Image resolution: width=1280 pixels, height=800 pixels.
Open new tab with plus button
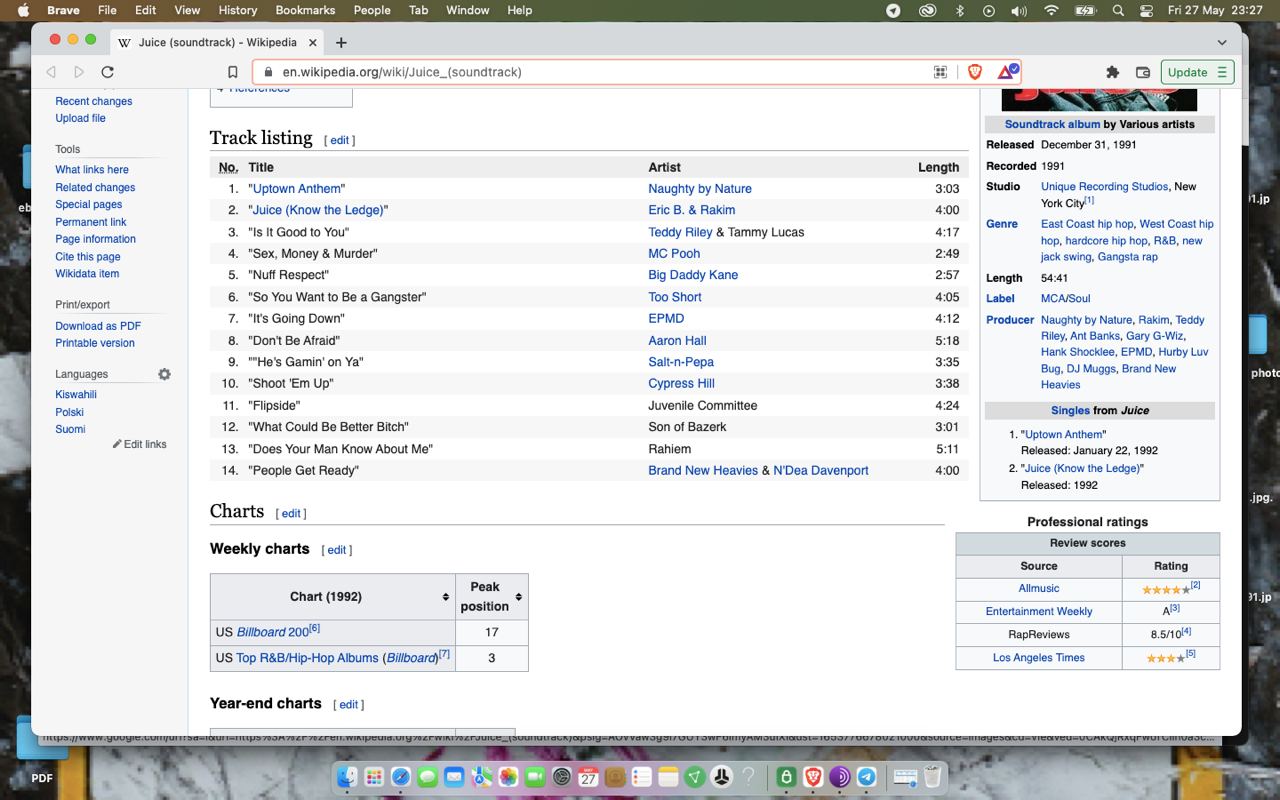pyautogui.click(x=341, y=42)
